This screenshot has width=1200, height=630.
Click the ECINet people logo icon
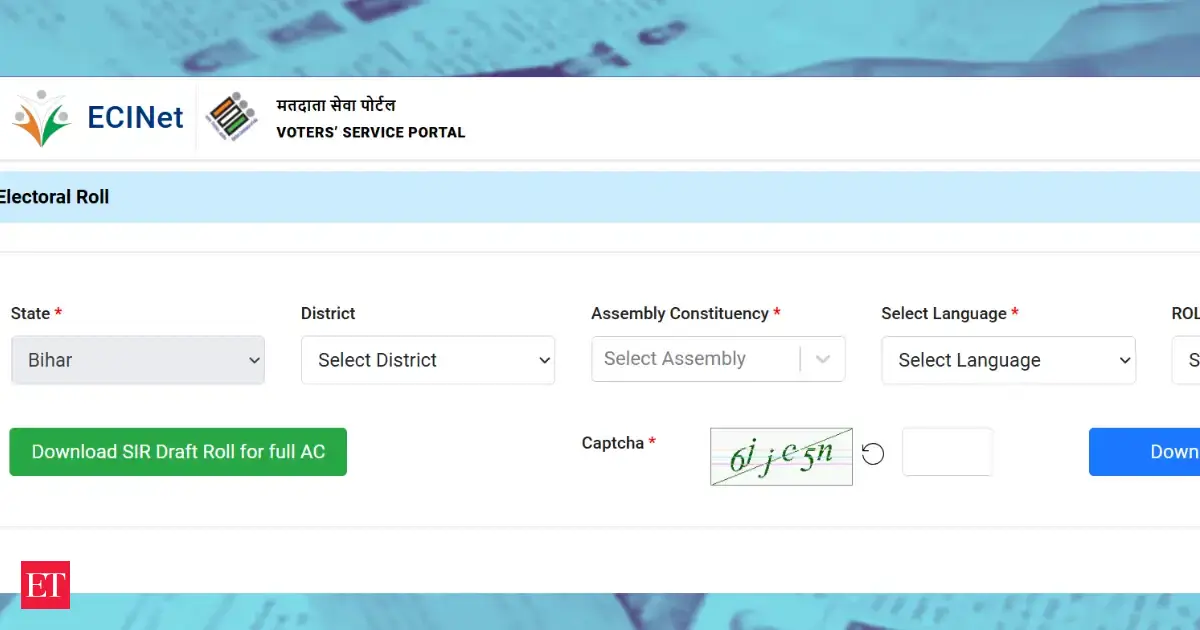tap(41, 118)
